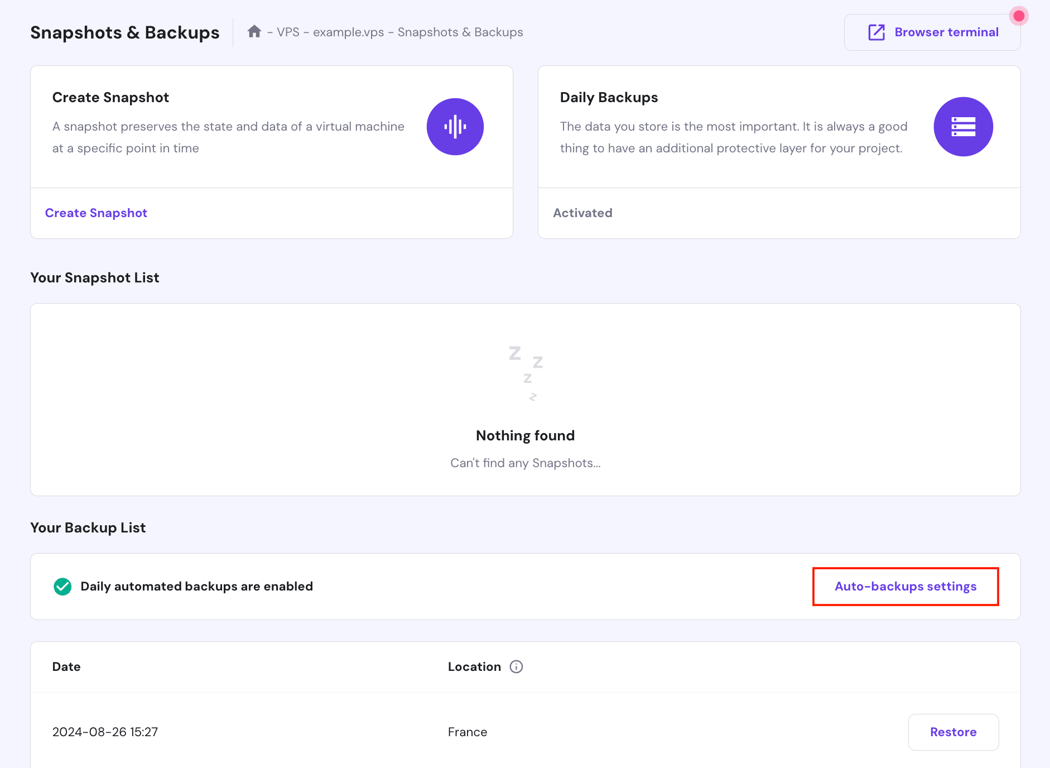Click the green checkmark beside daily backups status
Screen dimensions: 1050x768
pos(62,586)
